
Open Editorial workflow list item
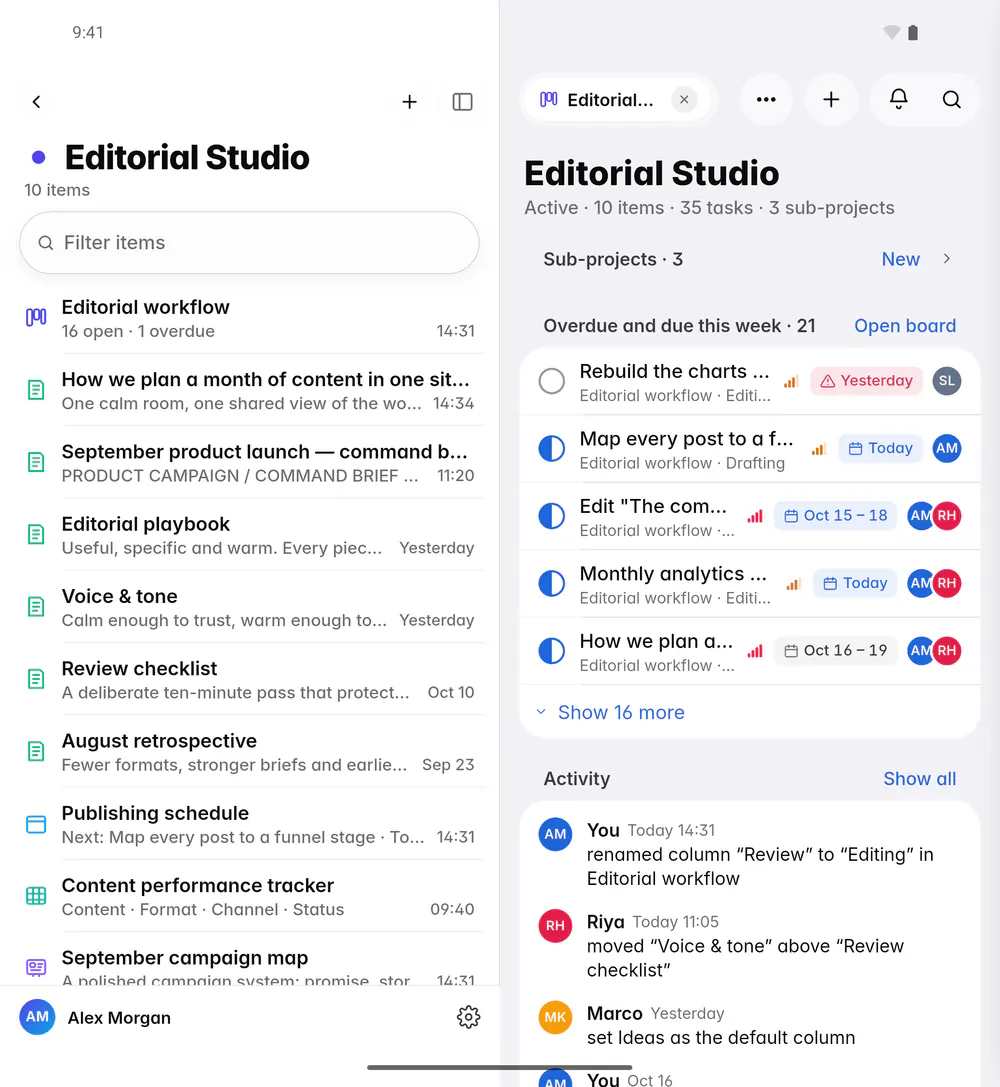249,319
